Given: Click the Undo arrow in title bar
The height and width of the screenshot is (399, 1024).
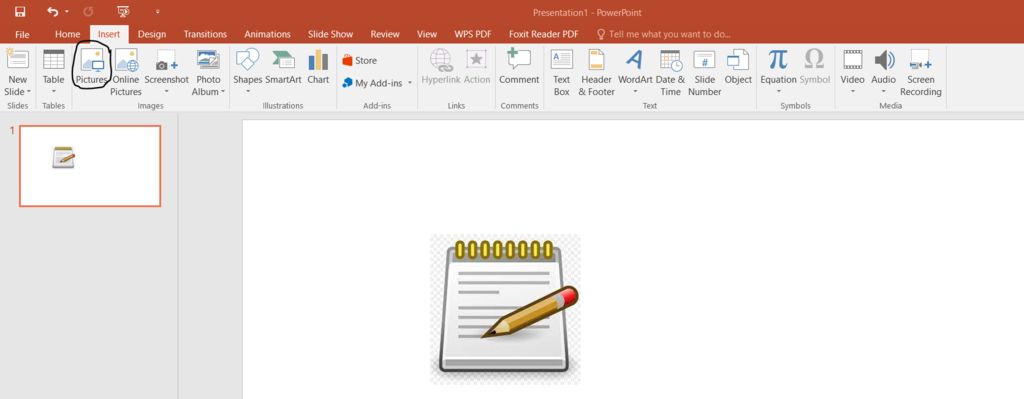Looking at the screenshot, I should click(x=53, y=12).
